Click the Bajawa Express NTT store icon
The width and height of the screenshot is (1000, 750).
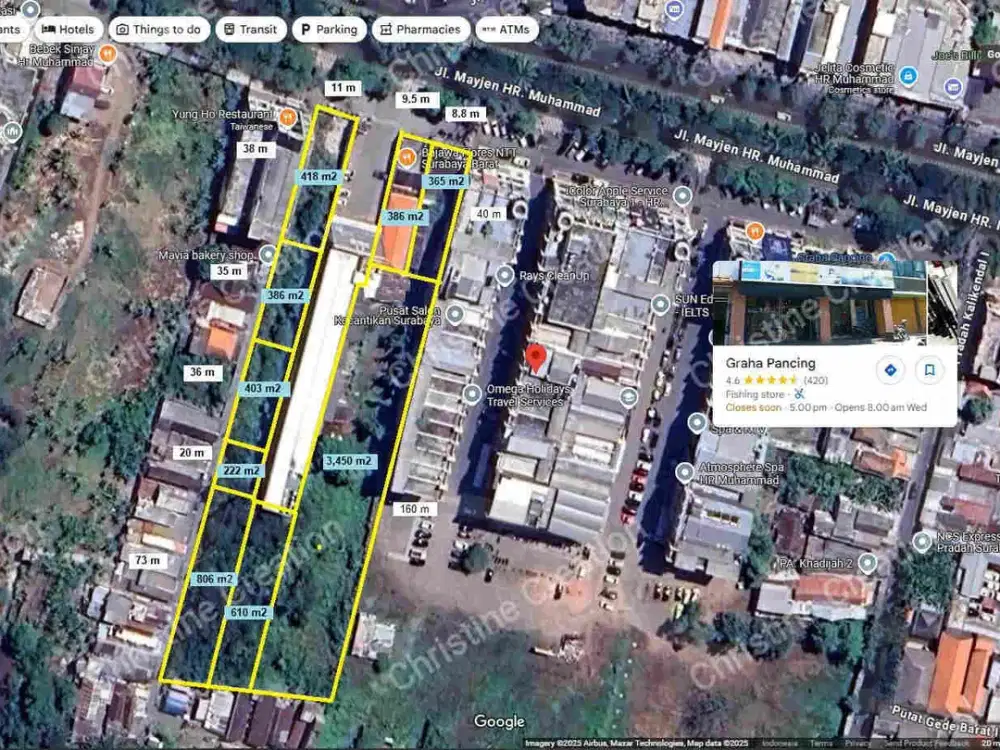[406, 158]
